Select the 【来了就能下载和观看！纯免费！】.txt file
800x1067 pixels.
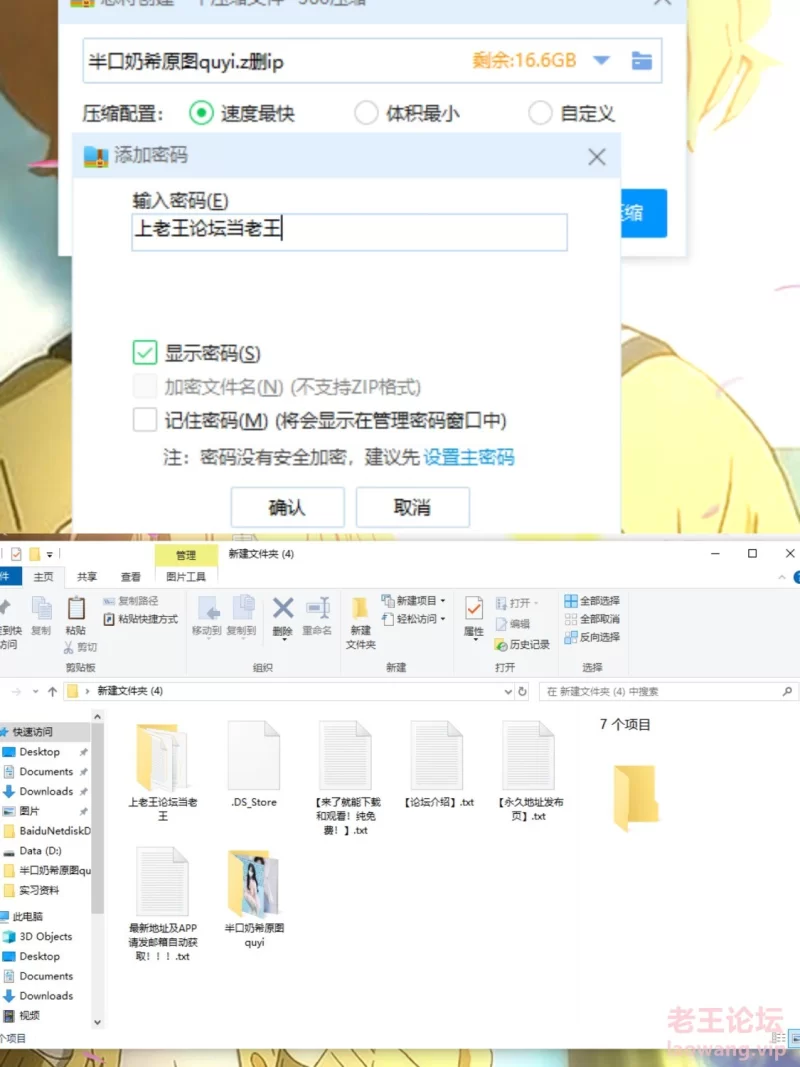click(348, 779)
